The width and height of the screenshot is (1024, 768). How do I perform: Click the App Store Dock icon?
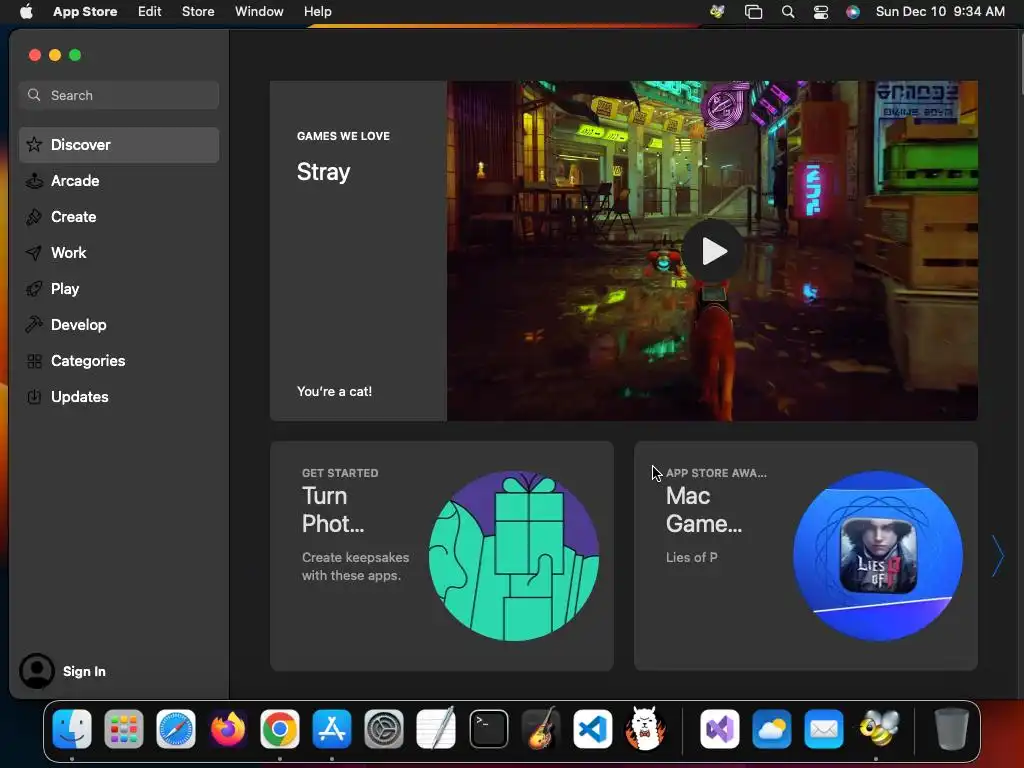pos(332,729)
